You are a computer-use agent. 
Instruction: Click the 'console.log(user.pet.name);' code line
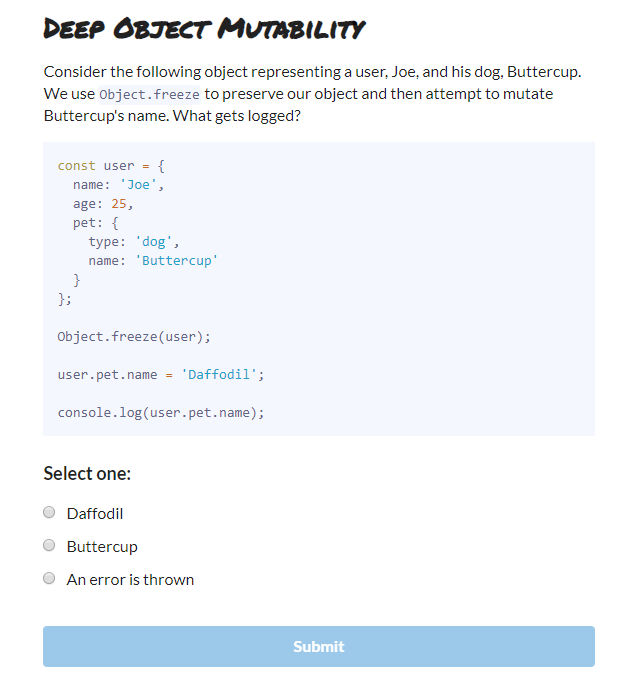(x=160, y=413)
